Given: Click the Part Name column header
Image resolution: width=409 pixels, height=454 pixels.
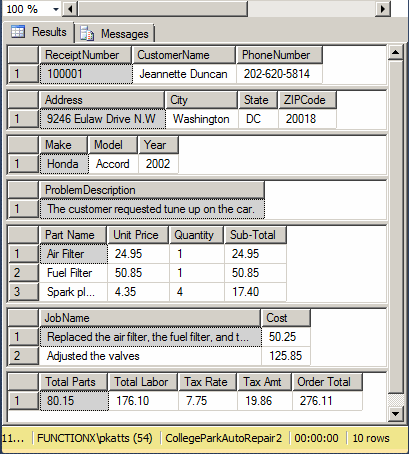Looking at the screenshot, I should [73, 235].
